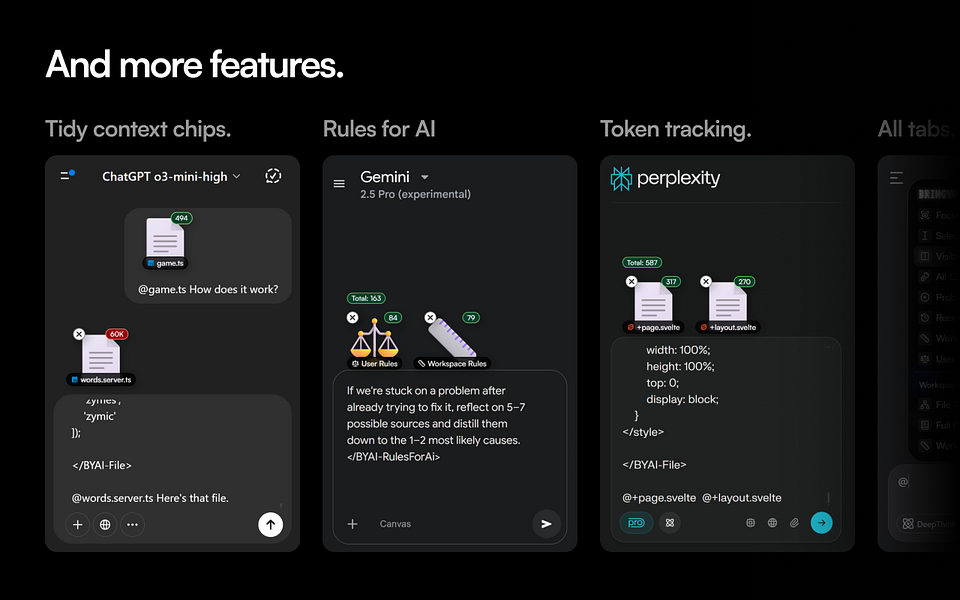The height and width of the screenshot is (600, 960).
Task: Click the @game.ts How does it work message
Action: [208, 289]
